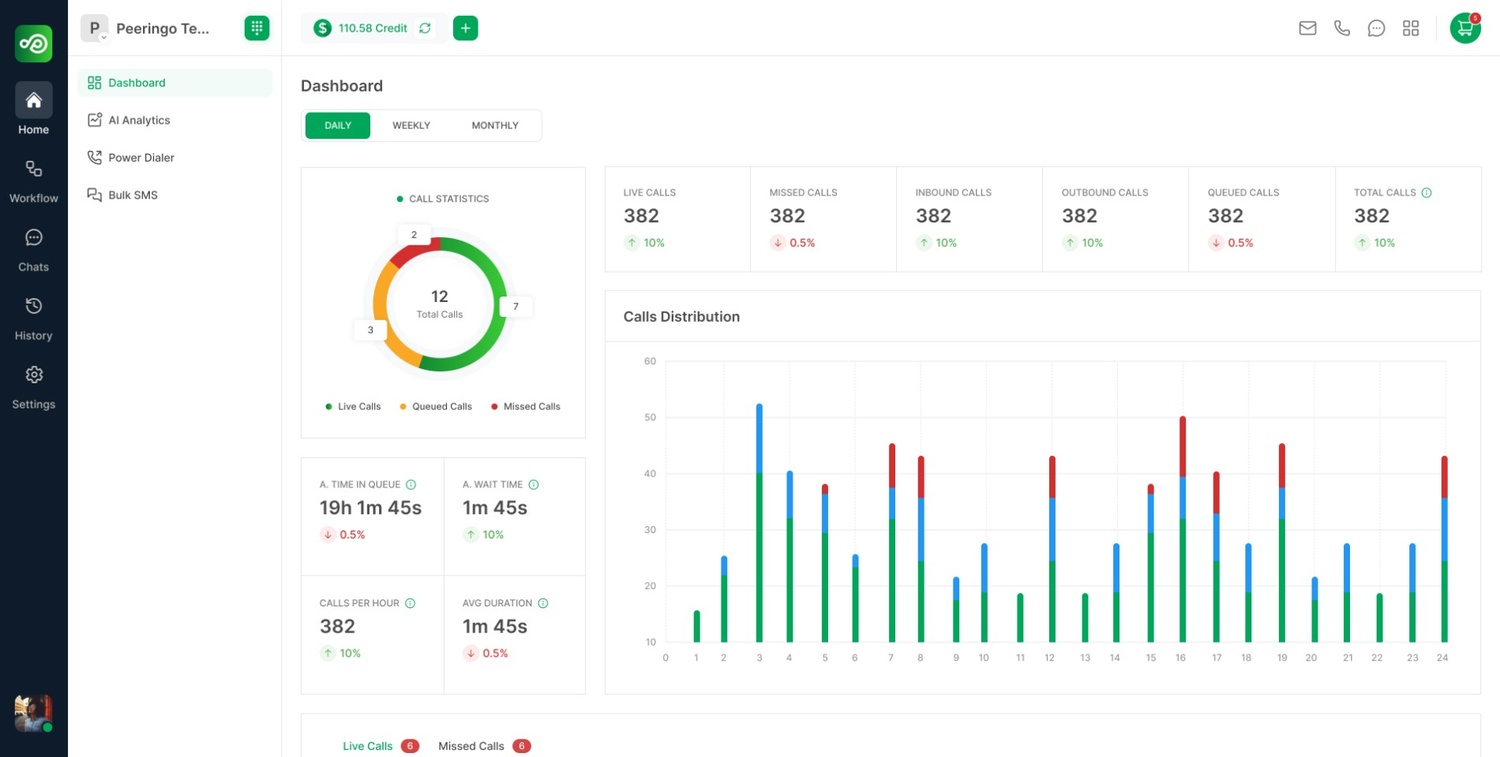Open Power Dialer menu item
Viewport: 1500px width, 757px height.
[141, 158]
